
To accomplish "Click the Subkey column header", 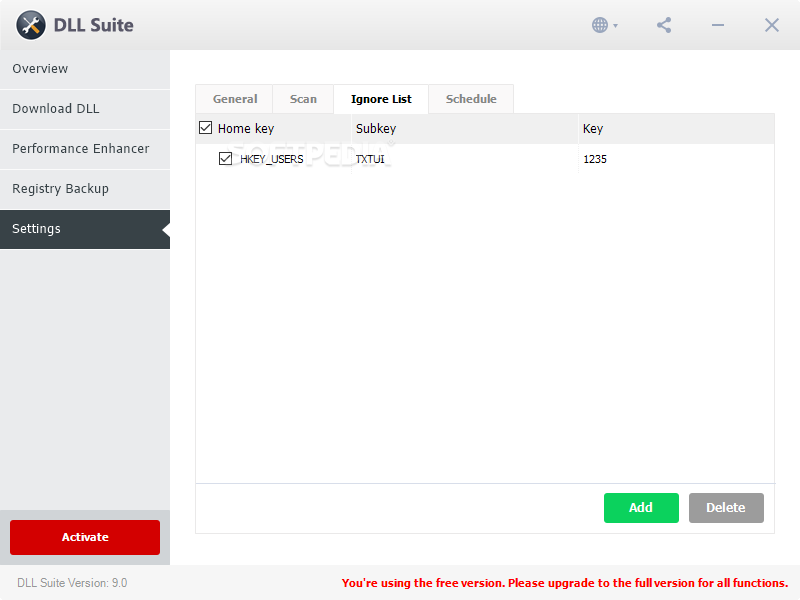I will click(464, 129).
